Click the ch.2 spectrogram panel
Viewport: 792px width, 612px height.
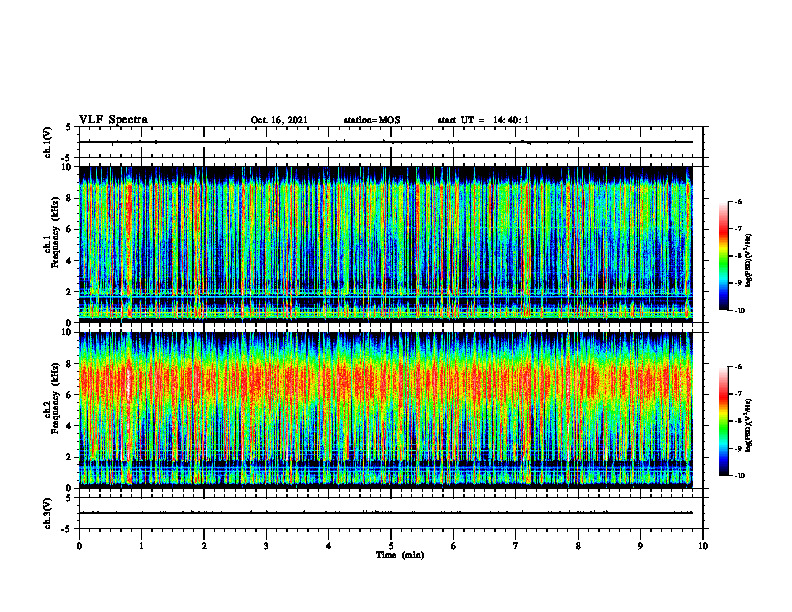[385, 410]
